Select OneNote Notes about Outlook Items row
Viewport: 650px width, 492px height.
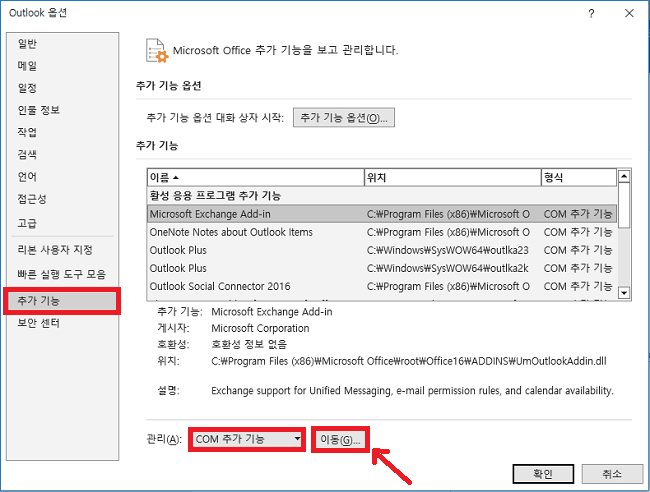pyautogui.click(x=381, y=232)
